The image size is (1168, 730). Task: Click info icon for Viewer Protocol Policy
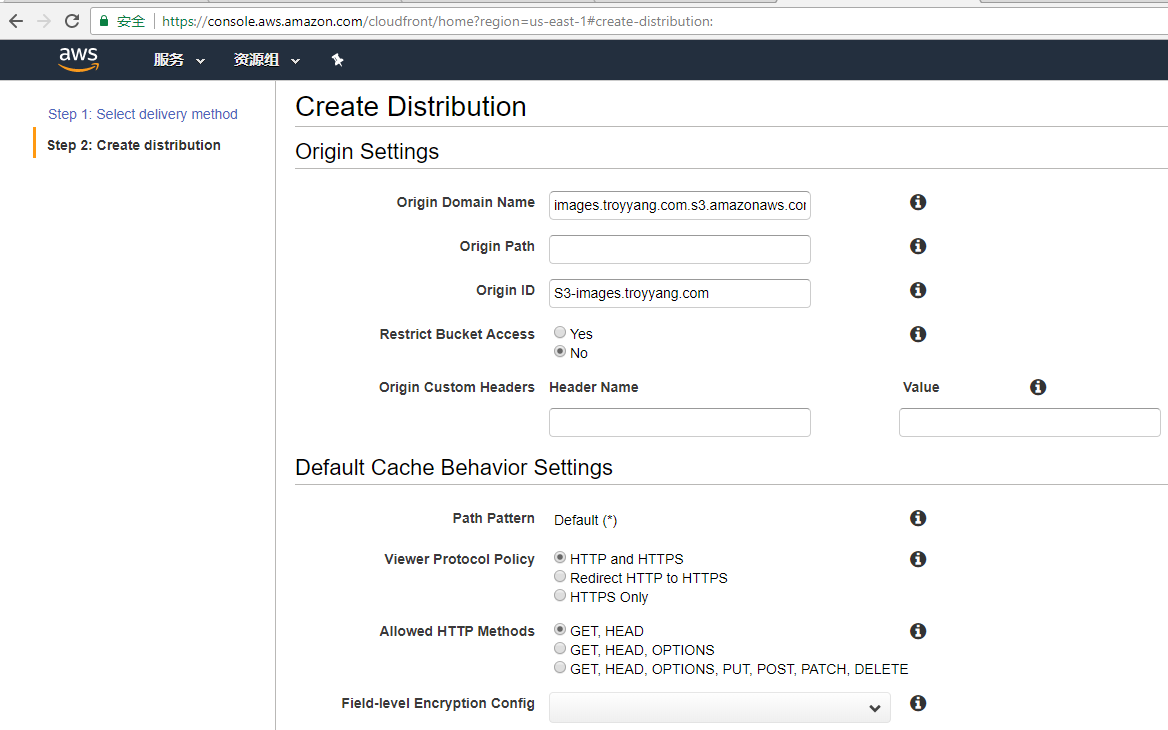(918, 559)
